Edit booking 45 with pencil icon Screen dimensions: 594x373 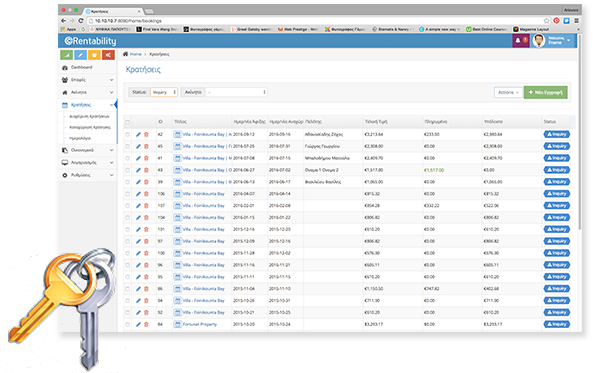pos(138,146)
